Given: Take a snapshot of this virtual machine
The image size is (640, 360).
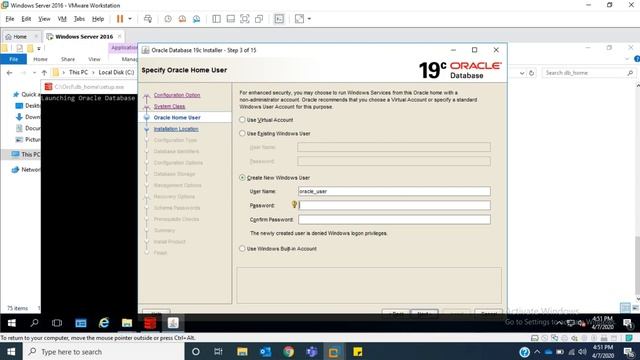Looking at the screenshot, I should [x=168, y=19].
